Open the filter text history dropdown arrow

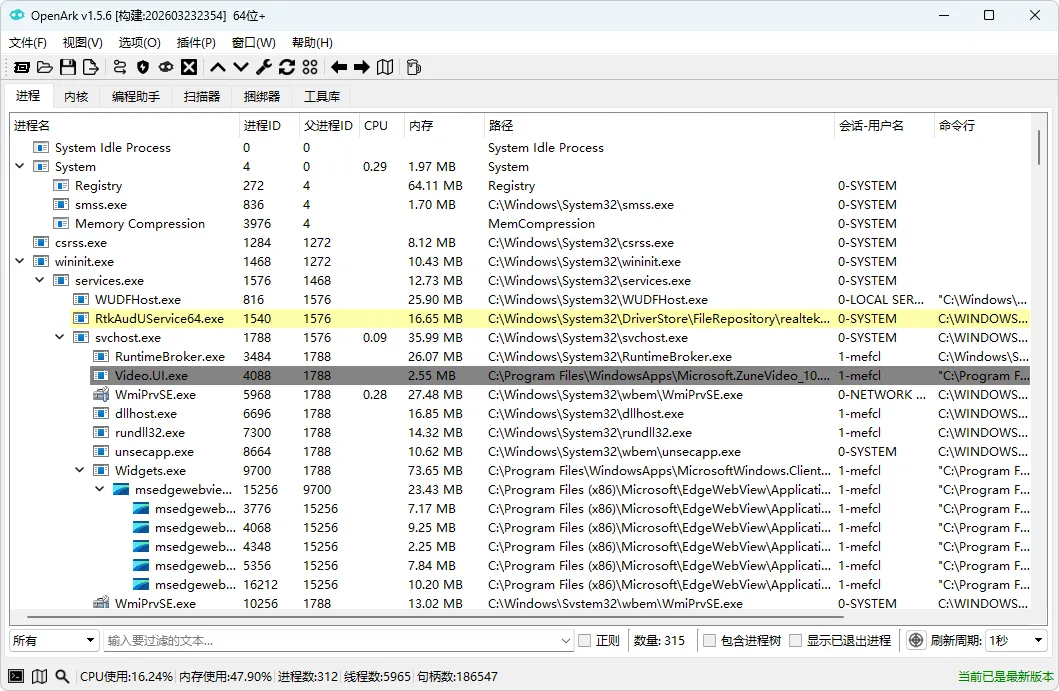[566, 640]
